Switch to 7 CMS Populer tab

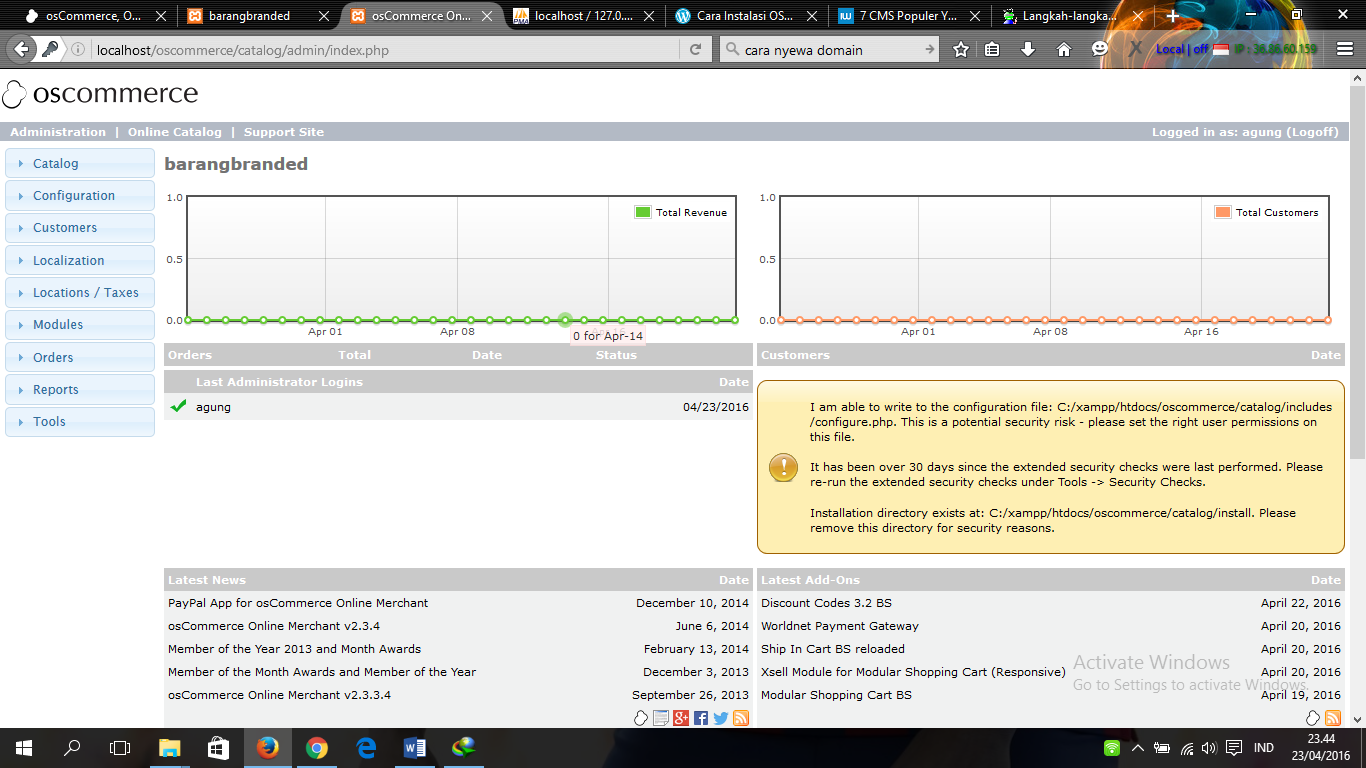point(909,16)
